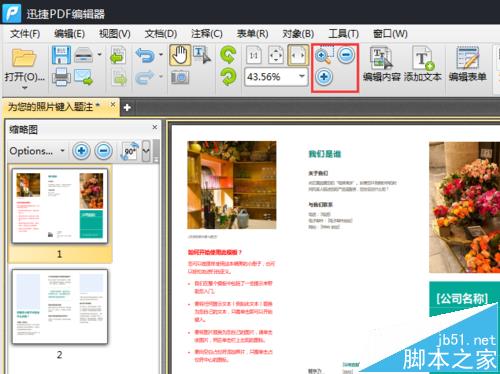
Task: Open the 视图(V) menu
Action: [115, 34]
